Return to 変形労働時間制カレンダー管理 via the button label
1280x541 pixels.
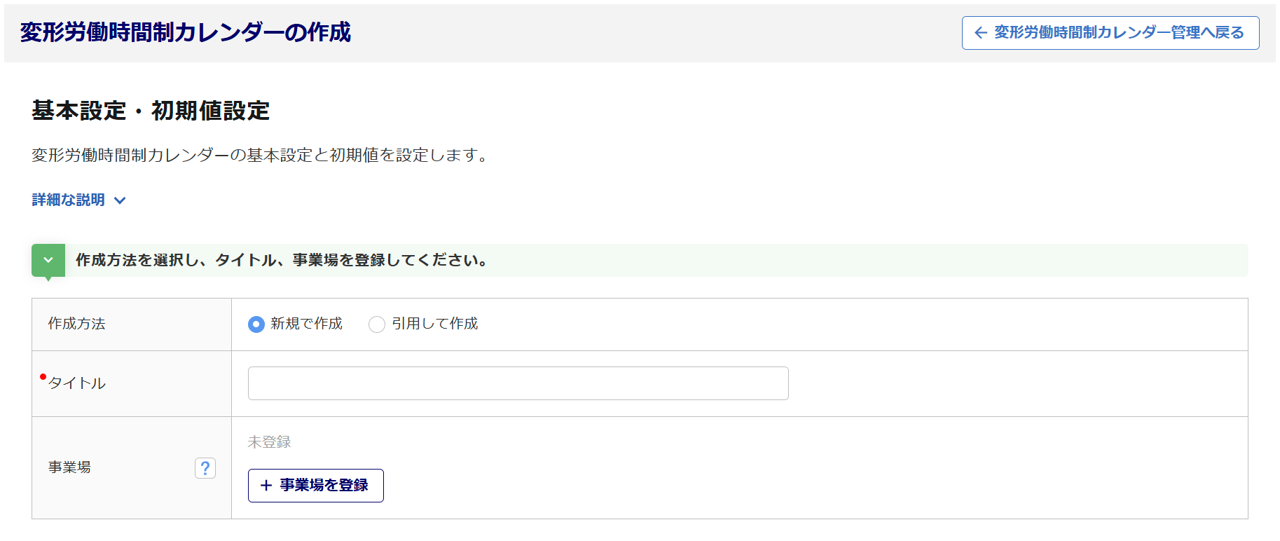point(1119,33)
